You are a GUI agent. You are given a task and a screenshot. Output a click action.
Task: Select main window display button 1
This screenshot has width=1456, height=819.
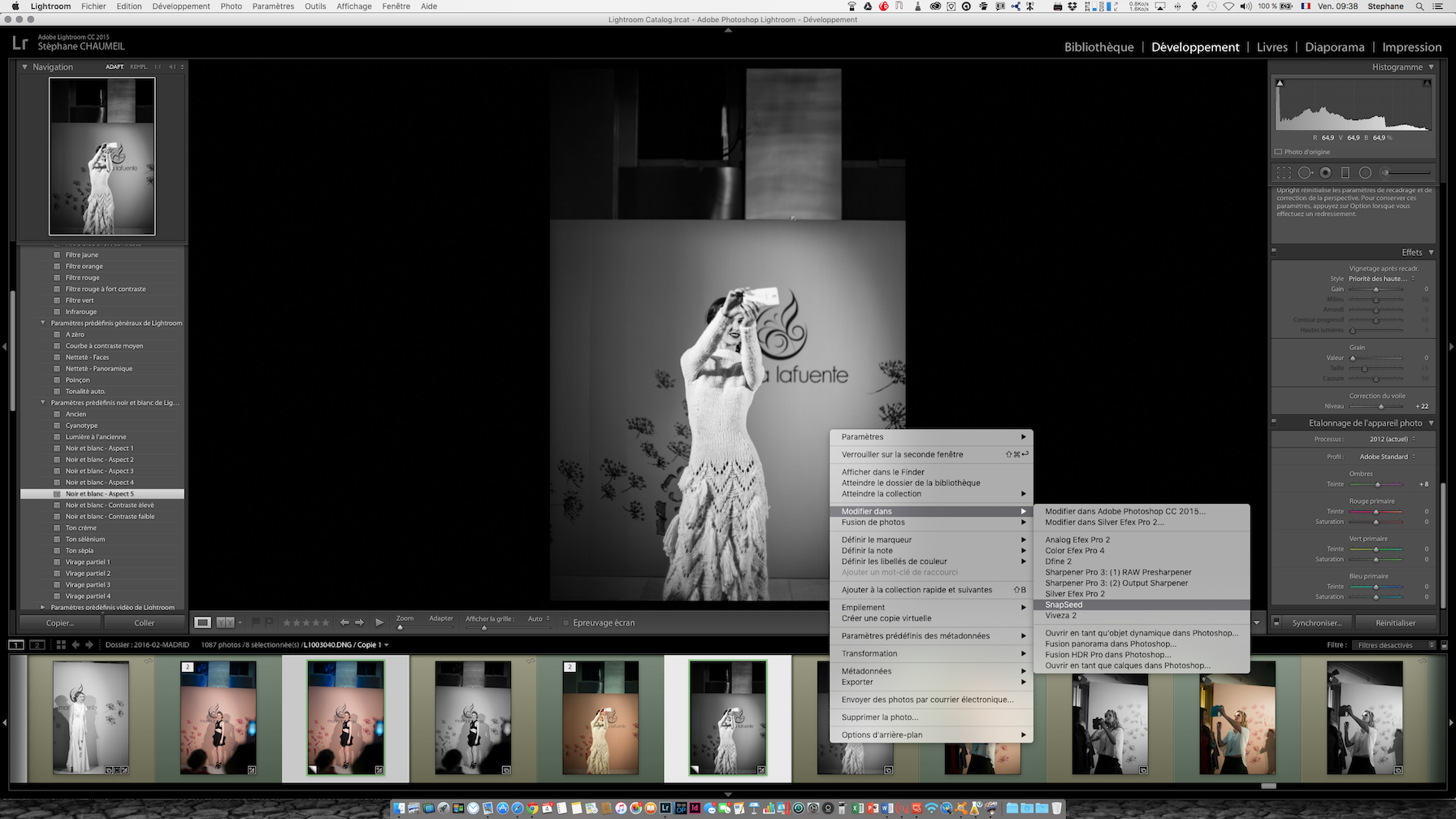pos(16,645)
